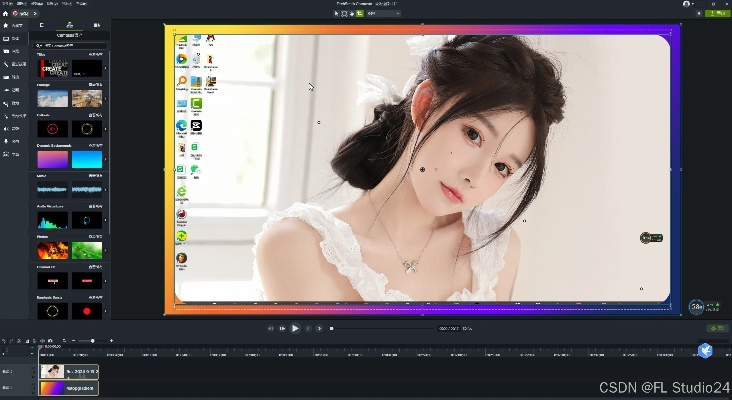
Task: Select the gradient background clip on timeline
Action: (x=69, y=387)
